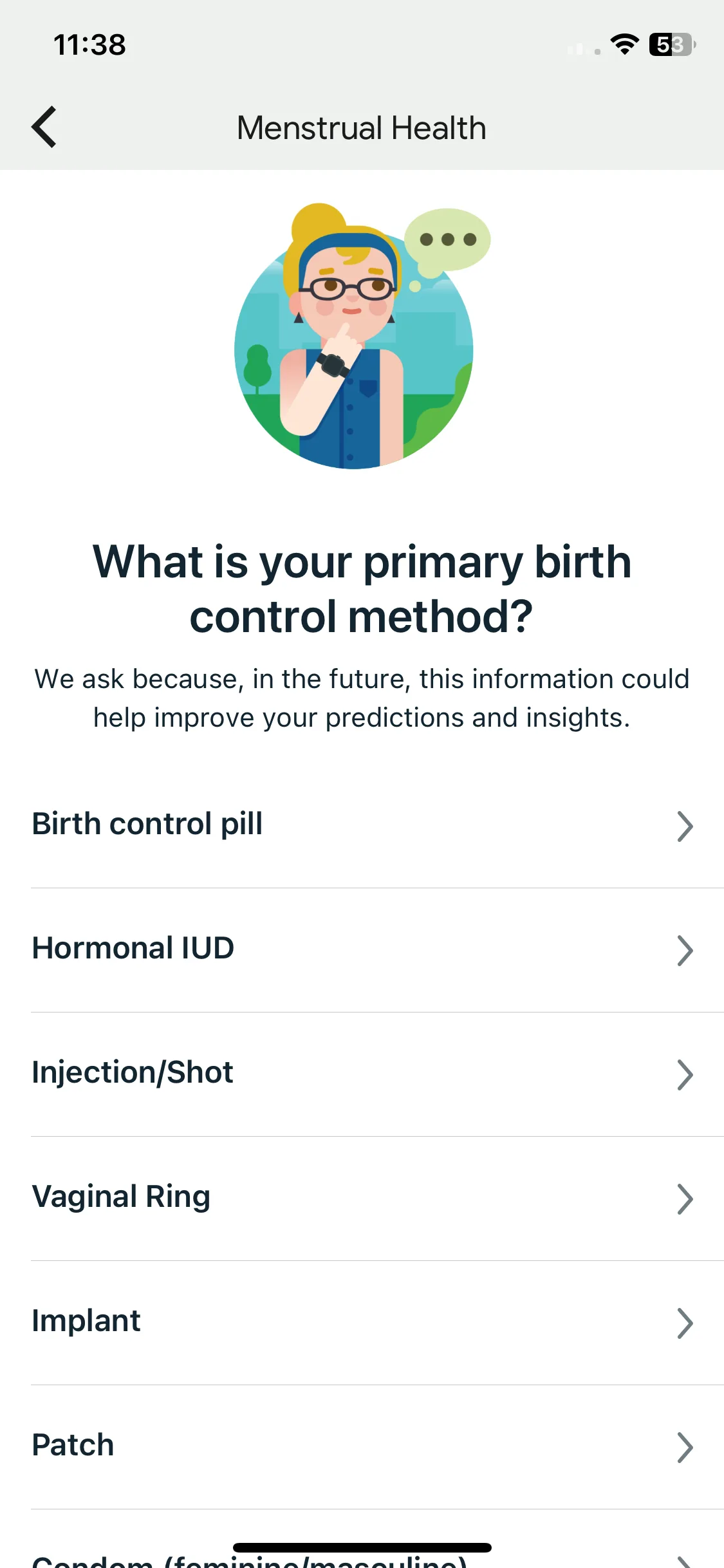Tap the smartwatch in the illustration
The height and width of the screenshot is (1568, 724).
coord(333,365)
